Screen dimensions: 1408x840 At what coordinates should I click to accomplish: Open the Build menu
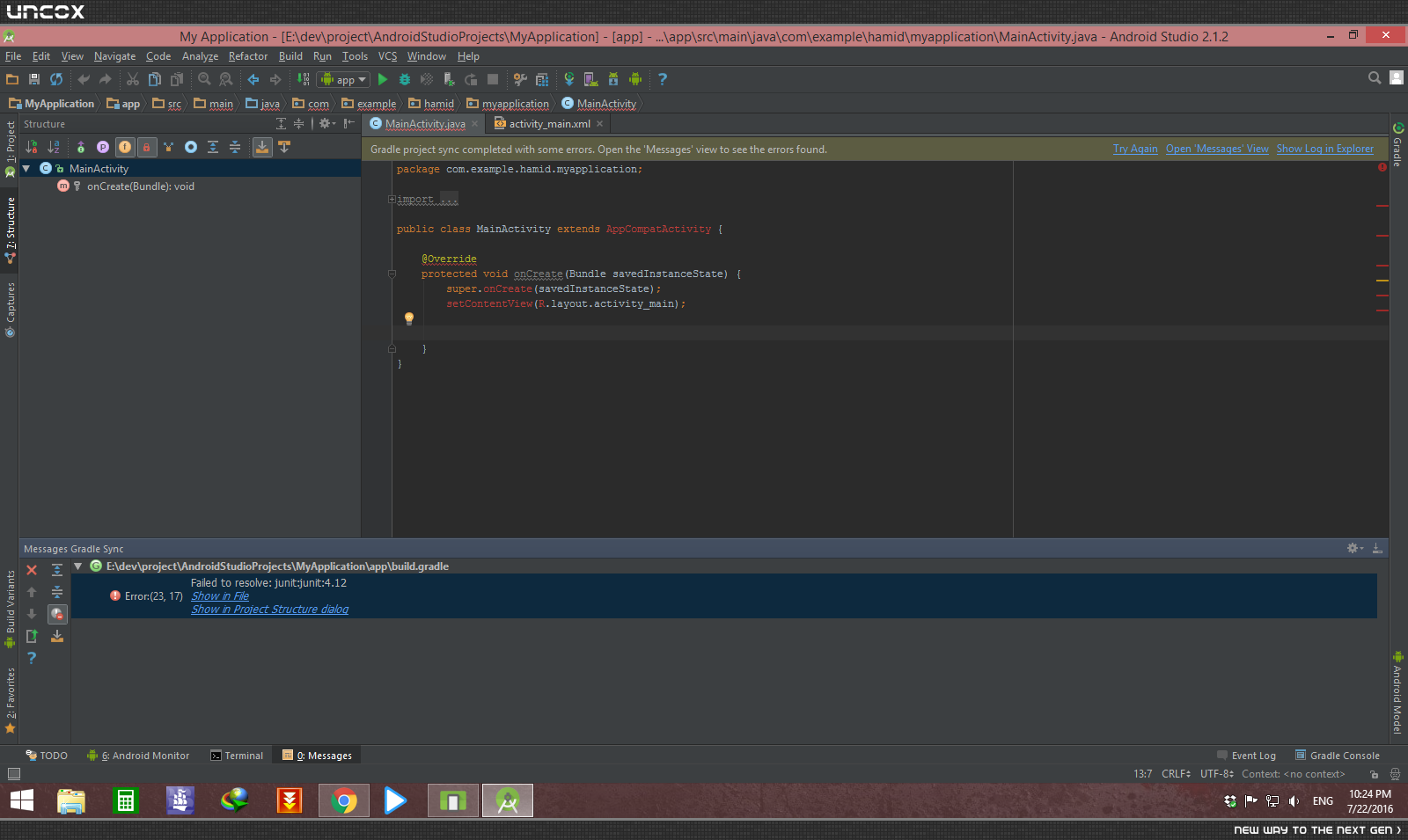[290, 56]
